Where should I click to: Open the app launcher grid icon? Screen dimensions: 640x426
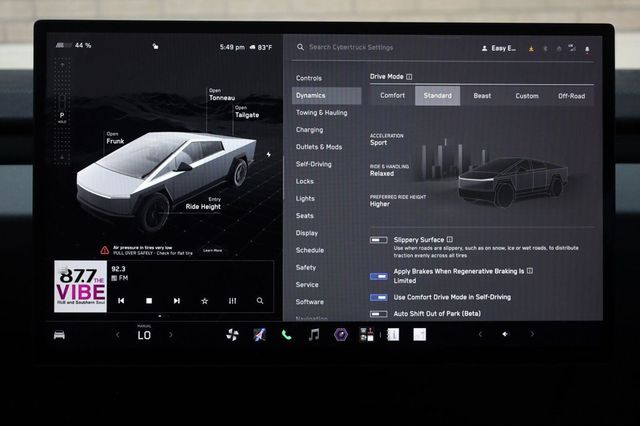(367, 335)
